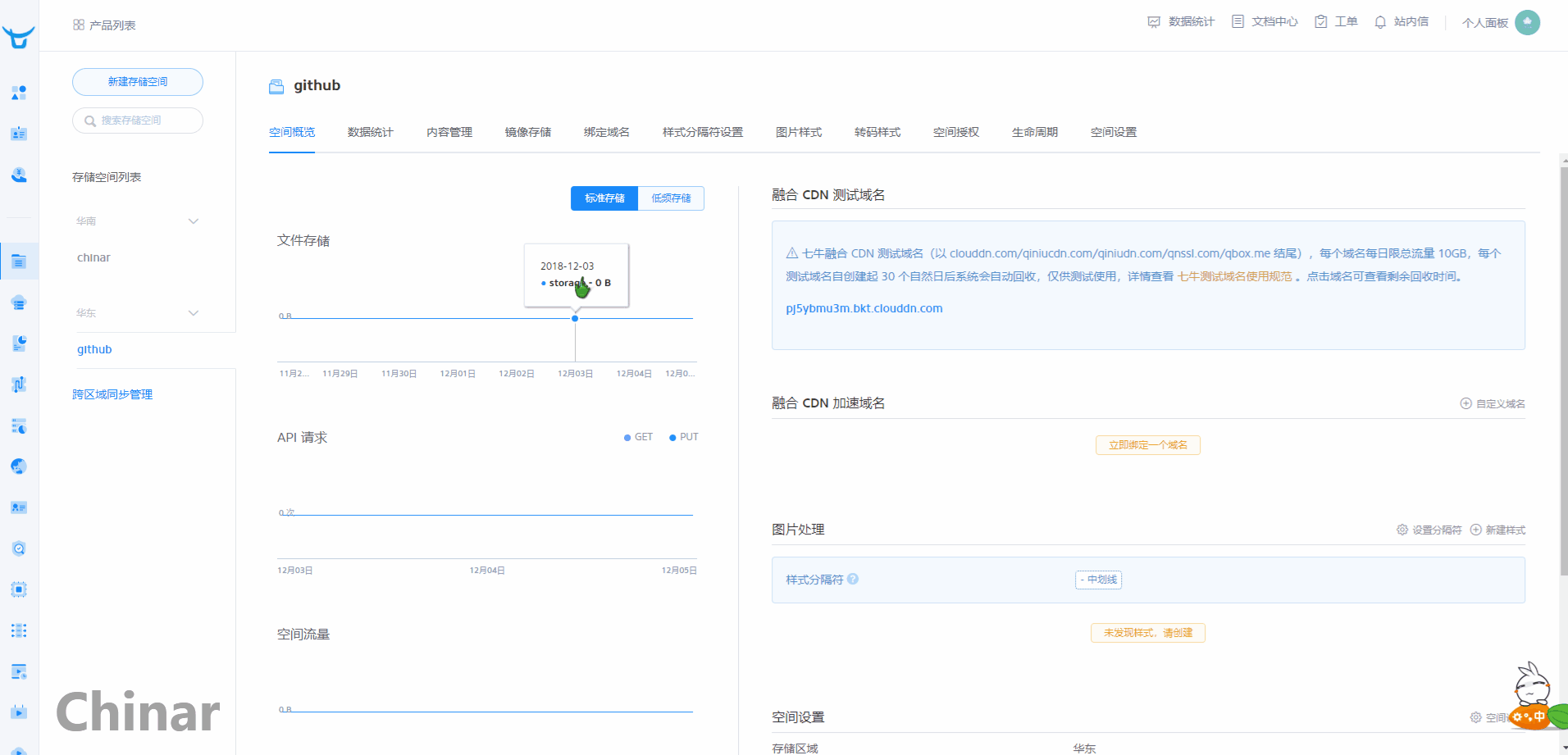
Task: Click the bell icon for 站内信
Action: click(1380, 22)
